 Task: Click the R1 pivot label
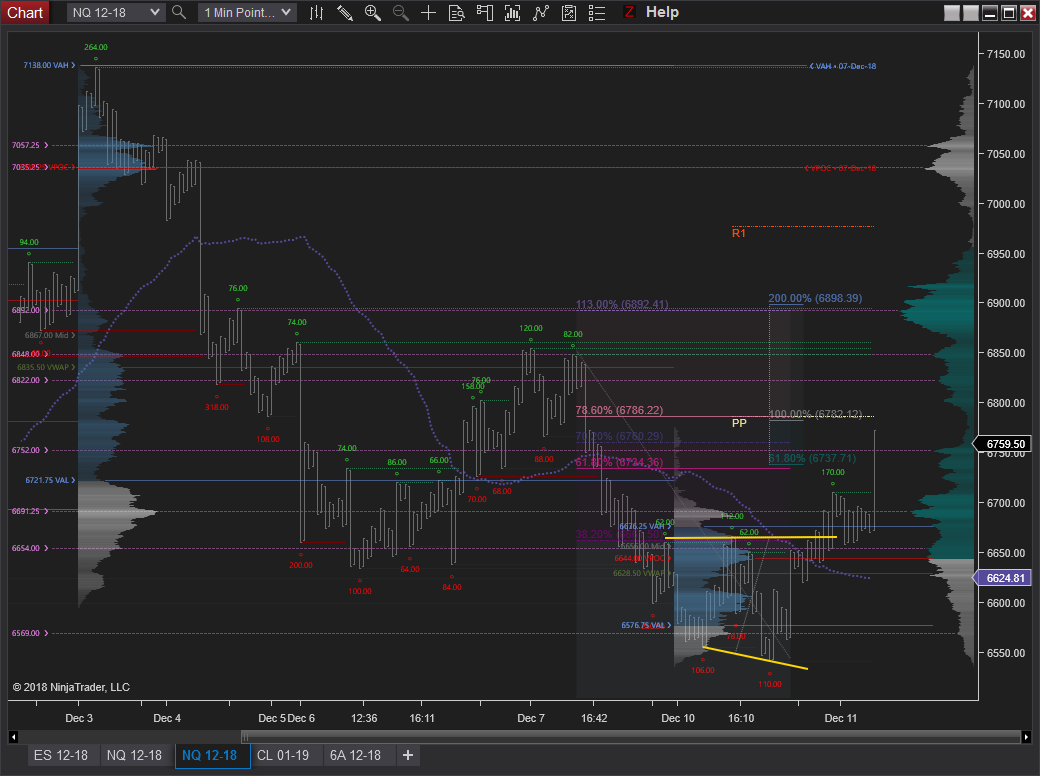pos(739,233)
